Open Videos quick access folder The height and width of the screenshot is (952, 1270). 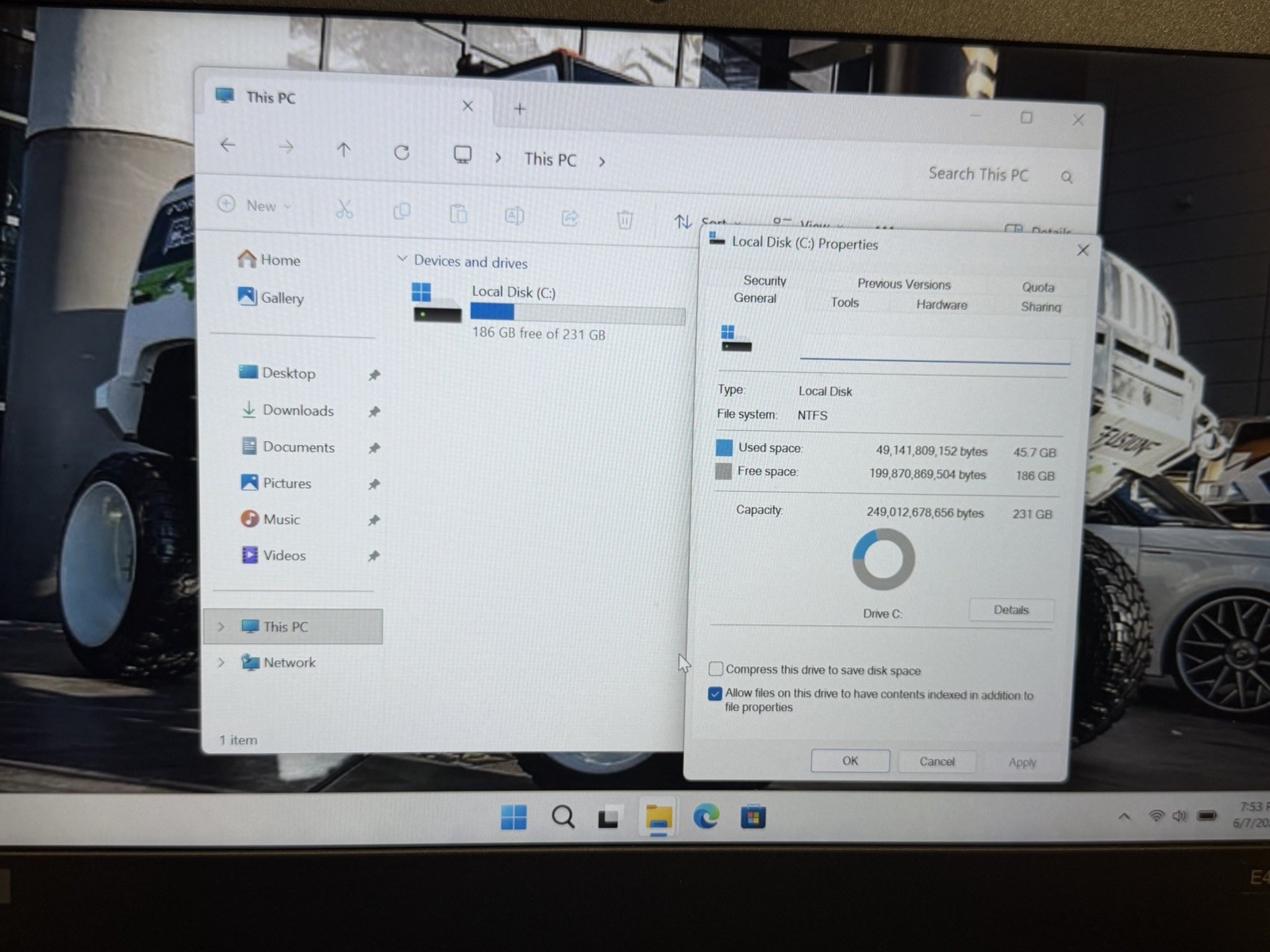pos(274,555)
